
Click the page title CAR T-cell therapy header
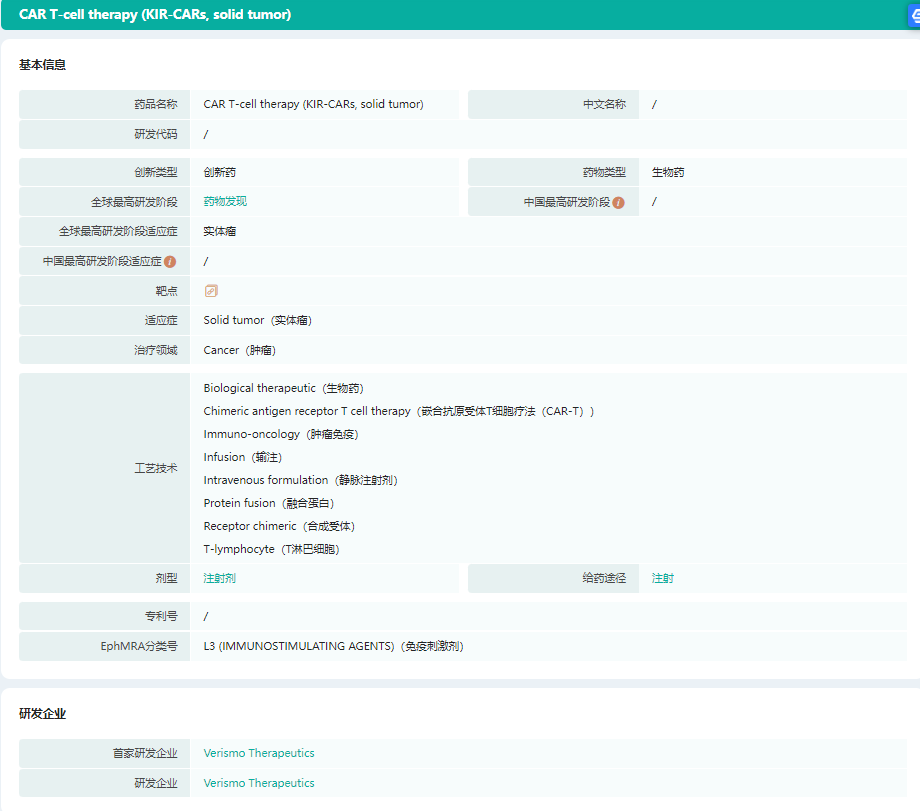point(155,15)
